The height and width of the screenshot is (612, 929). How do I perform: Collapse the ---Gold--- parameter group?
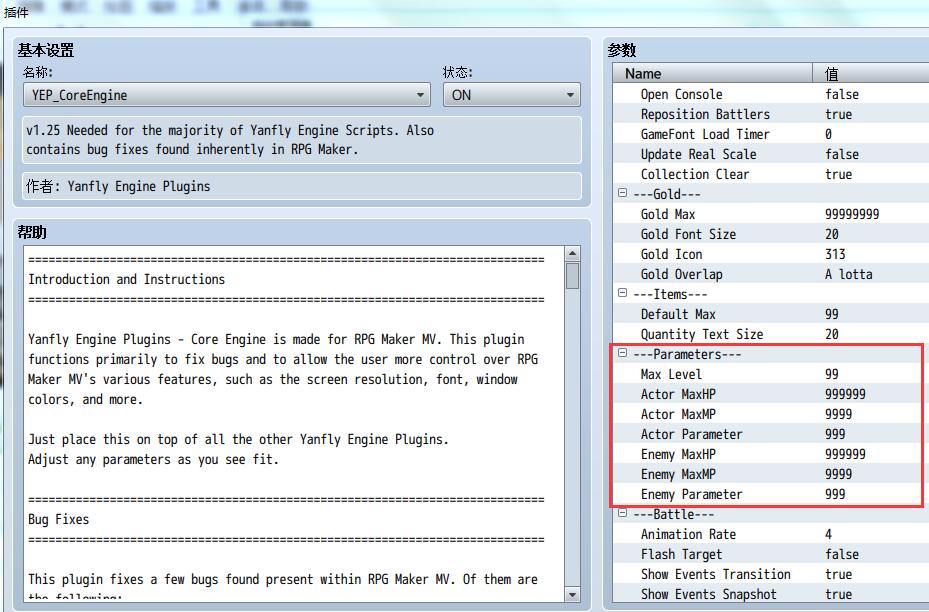pos(622,193)
